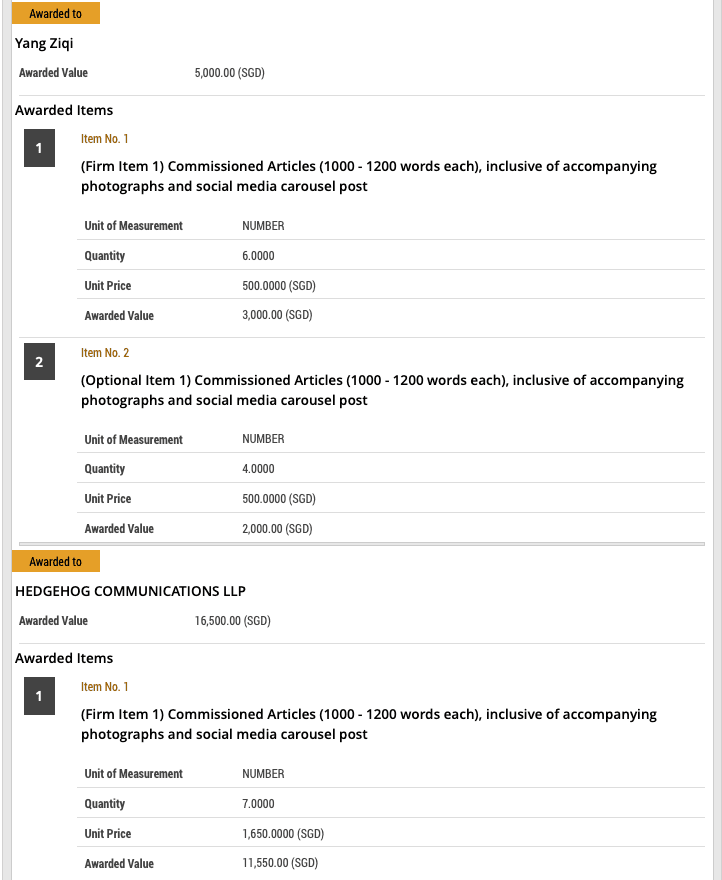The height and width of the screenshot is (880, 722).
Task: Click the 16,500.00 (SGD) awarded value
Action: coord(232,621)
